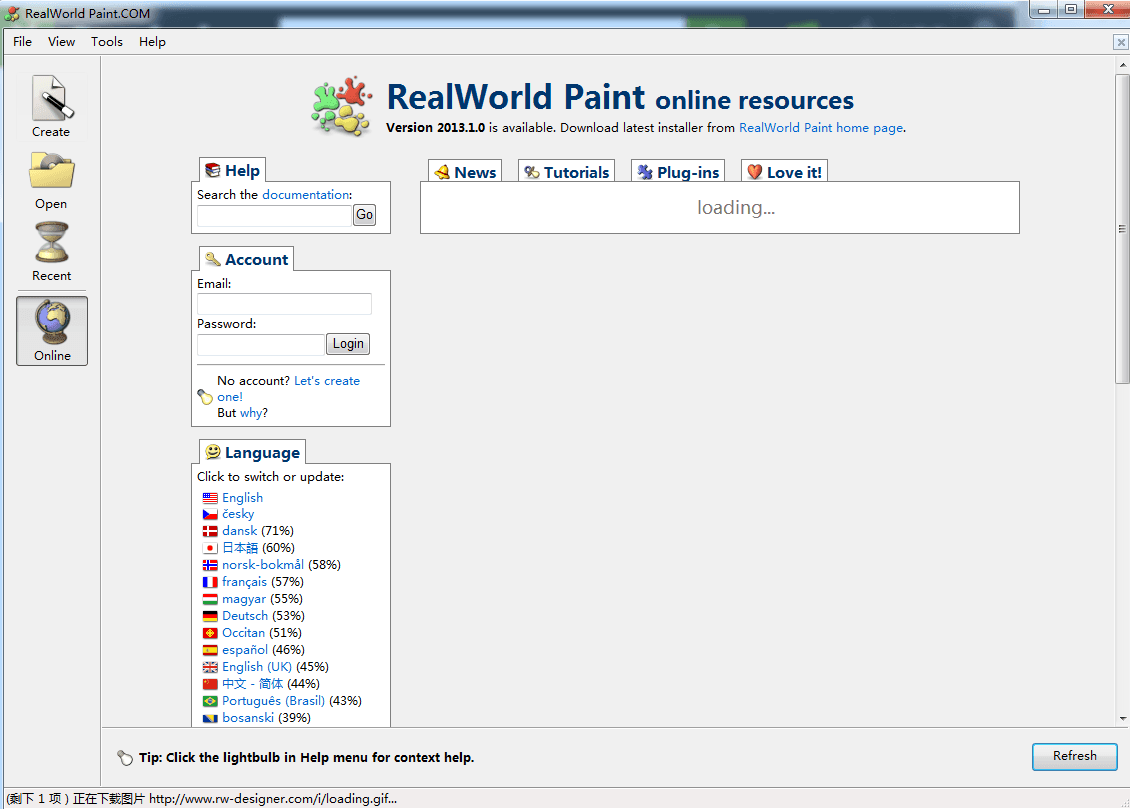Click the French flag icon
Image resolution: width=1130 pixels, height=809 pixels.
(x=210, y=582)
